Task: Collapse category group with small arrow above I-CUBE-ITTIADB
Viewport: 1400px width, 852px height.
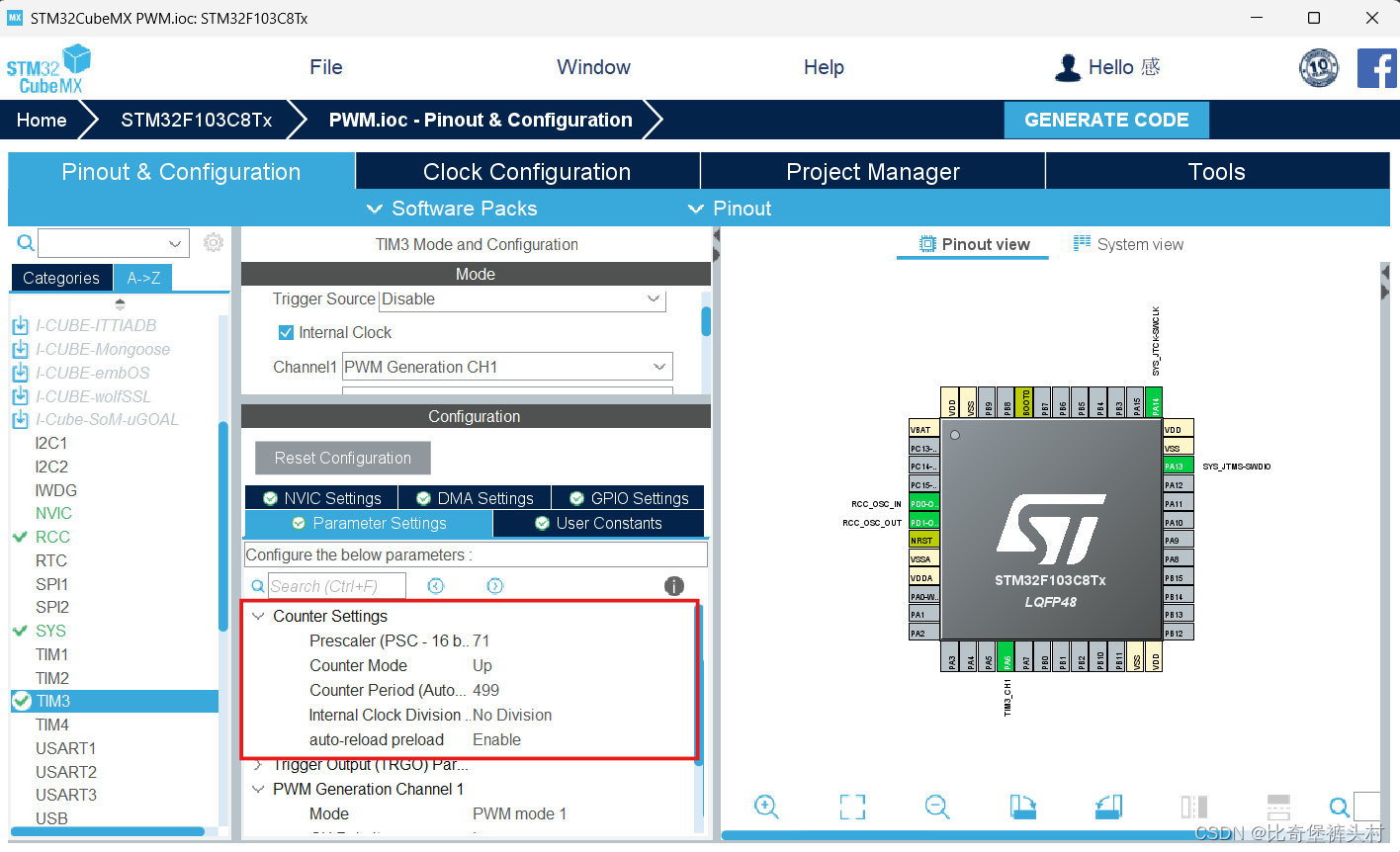Action: coord(121,304)
